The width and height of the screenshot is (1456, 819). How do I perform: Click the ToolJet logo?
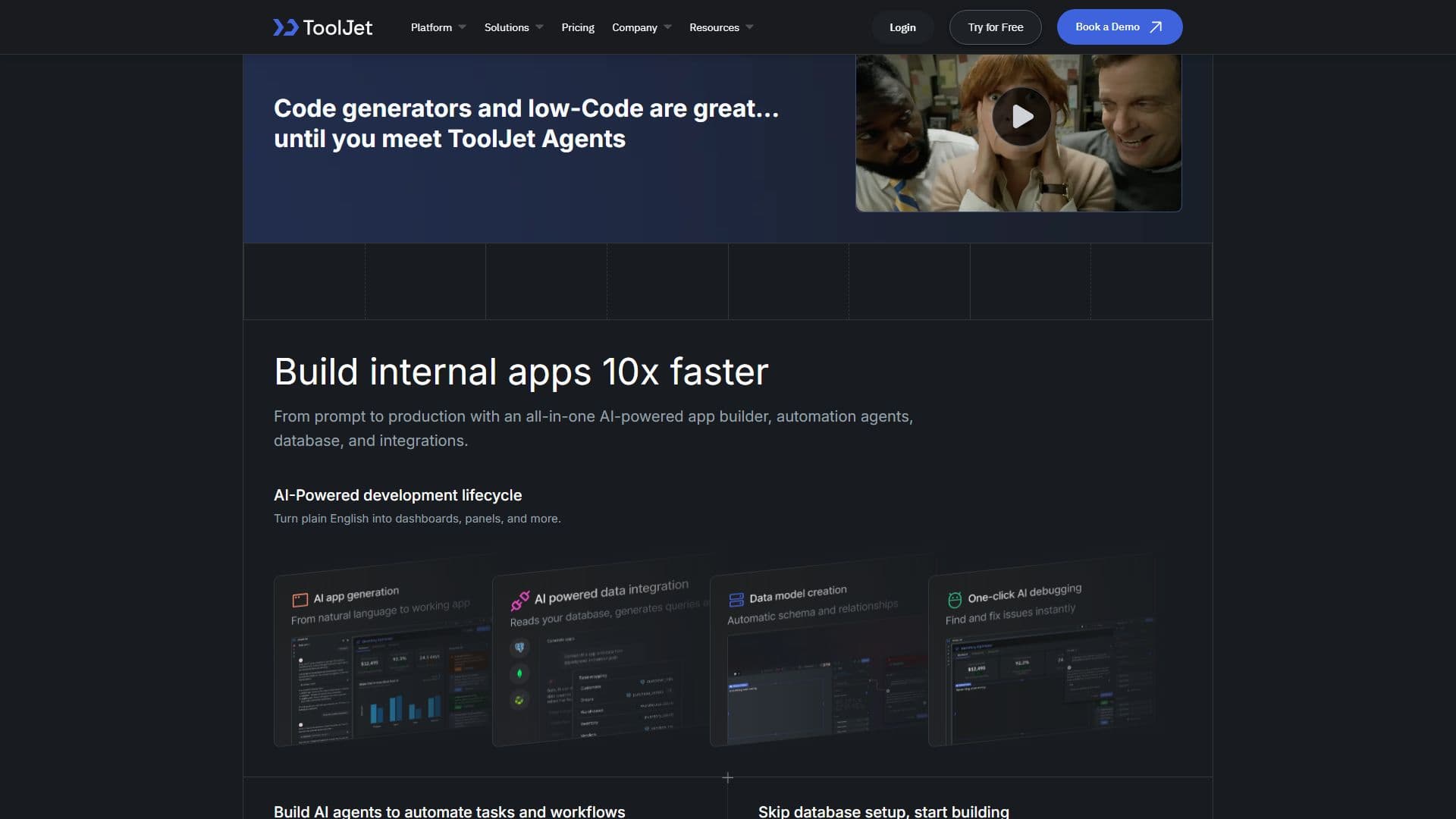[x=322, y=27]
